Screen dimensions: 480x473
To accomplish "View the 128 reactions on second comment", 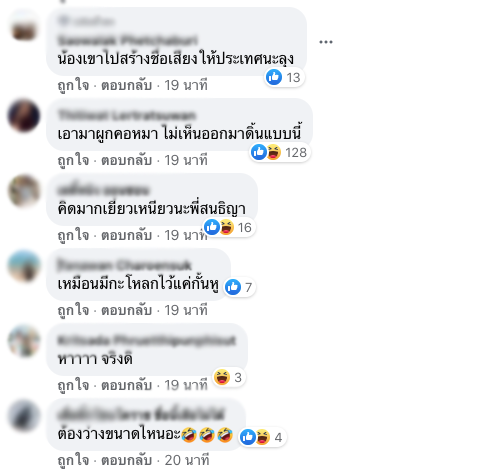I will [280, 152].
